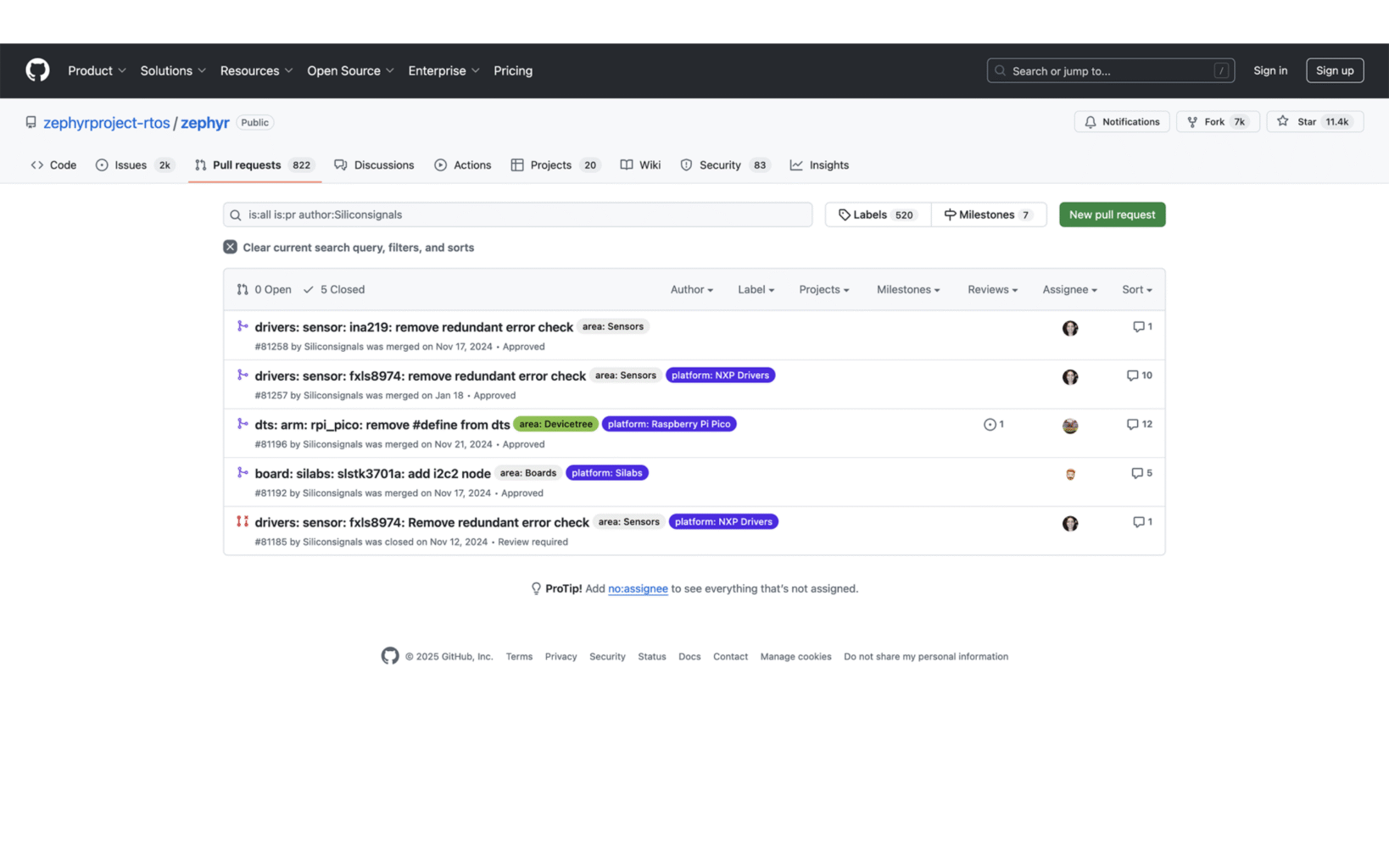The width and height of the screenshot is (1389, 868).
Task: Open the footer Docs link
Action: [689, 657]
